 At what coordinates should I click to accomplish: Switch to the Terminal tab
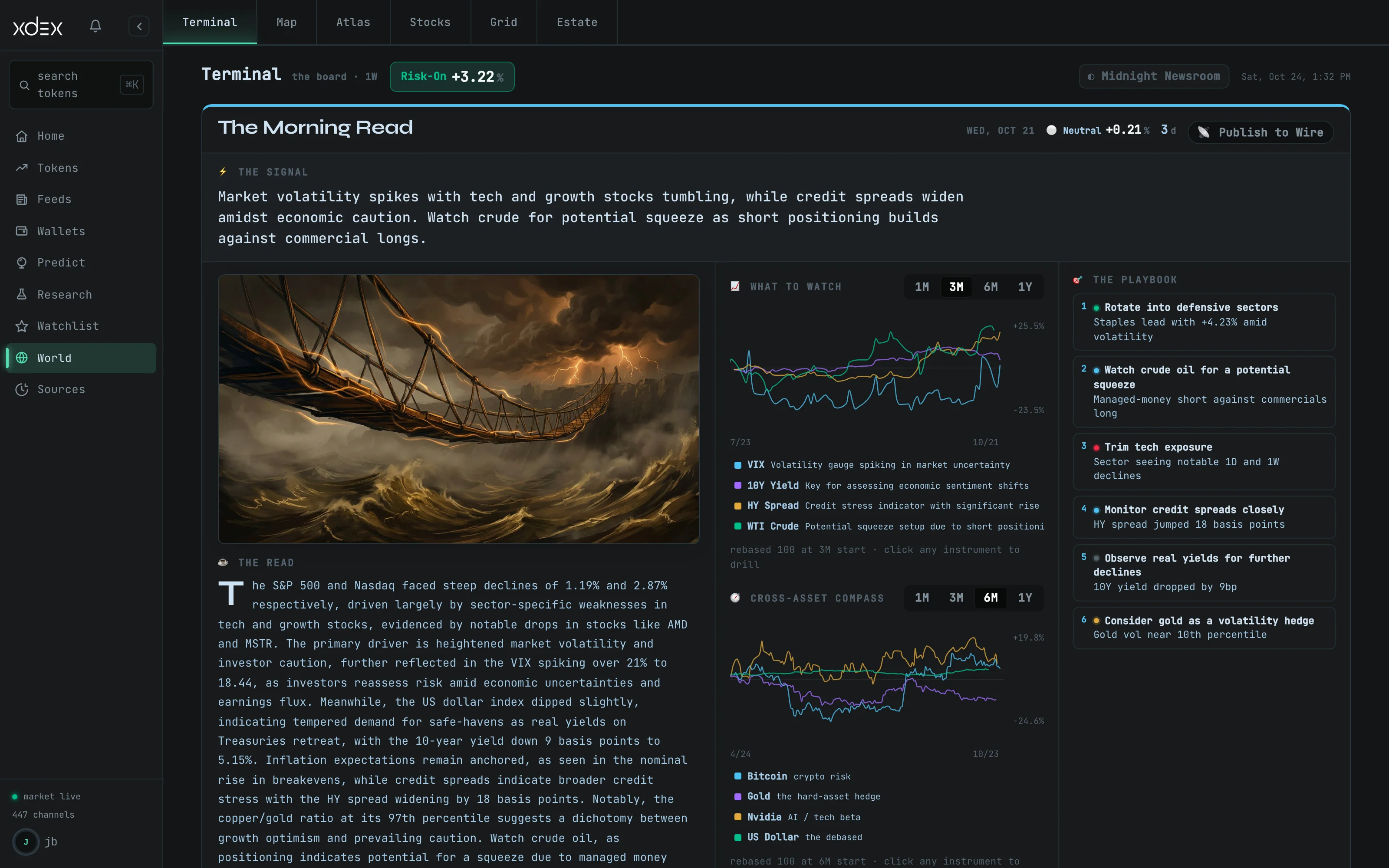click(x=210, y=23)
